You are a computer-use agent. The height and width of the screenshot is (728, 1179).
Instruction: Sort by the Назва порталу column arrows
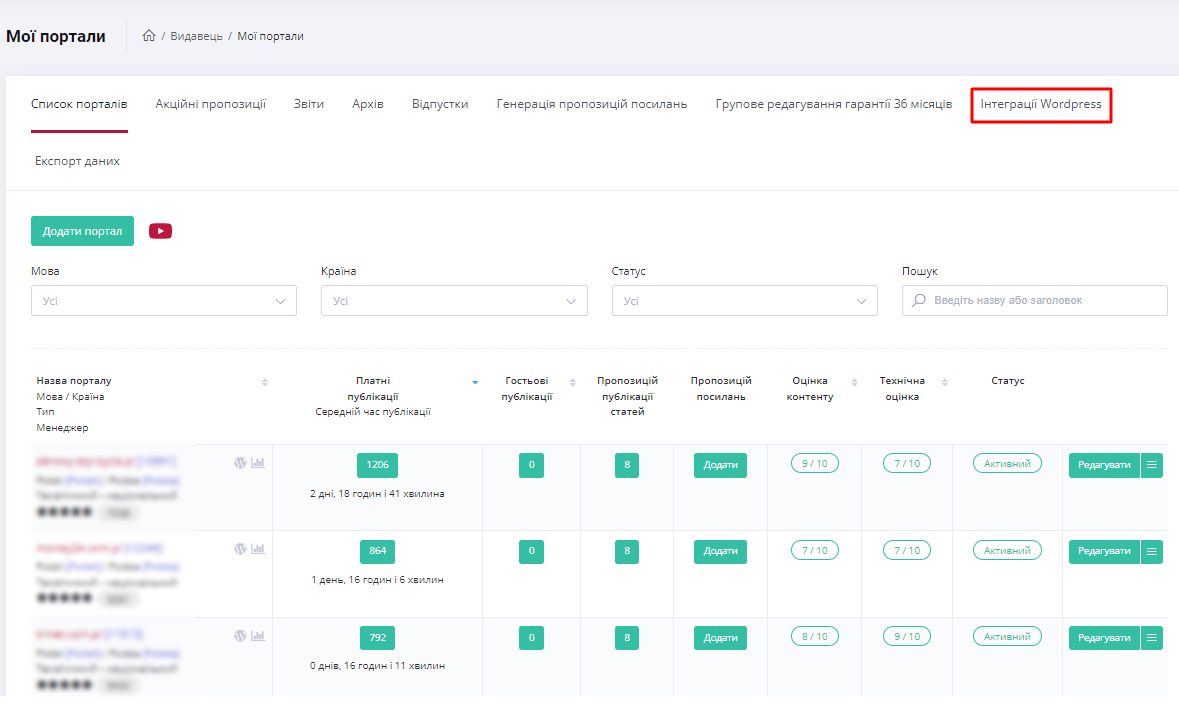[x=265, y=382]
